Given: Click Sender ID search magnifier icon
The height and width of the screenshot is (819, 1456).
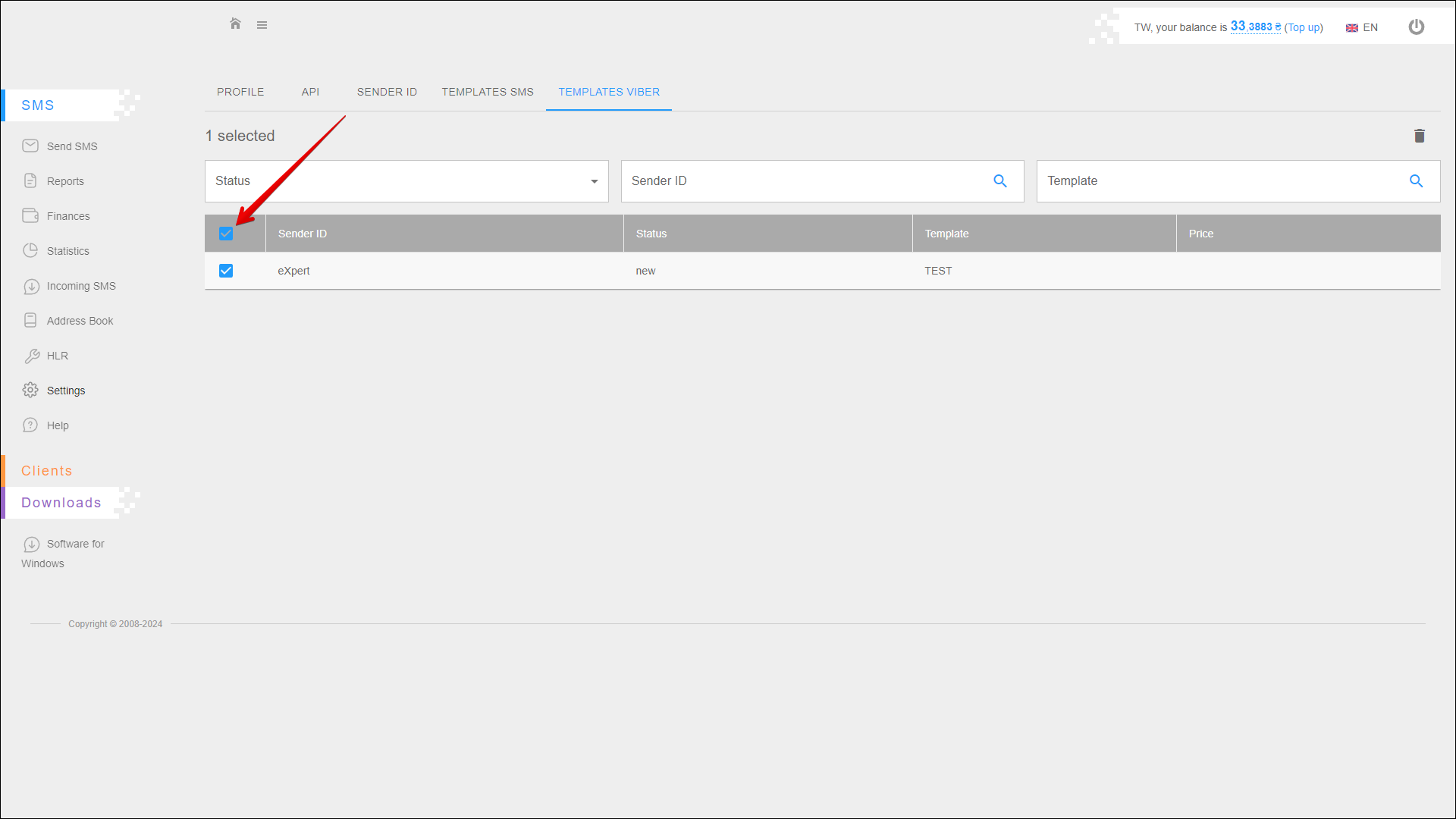Looking at the screenshot, I should pyautogui.click(x=999, y=181).
